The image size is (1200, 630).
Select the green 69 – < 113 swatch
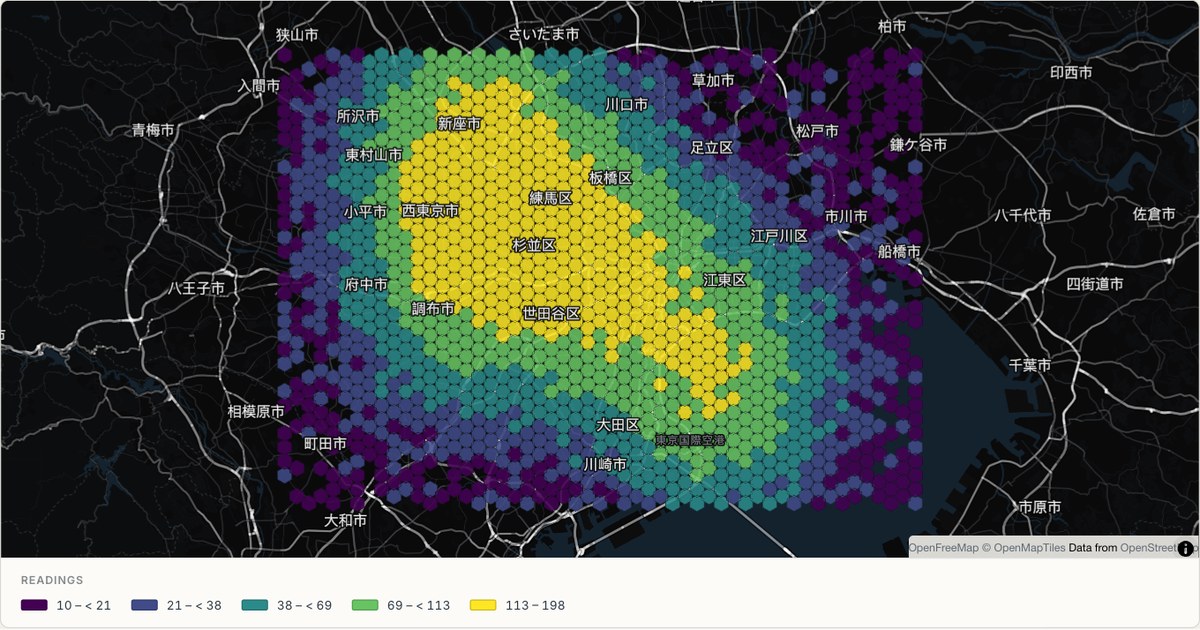[x=366, y=605]
